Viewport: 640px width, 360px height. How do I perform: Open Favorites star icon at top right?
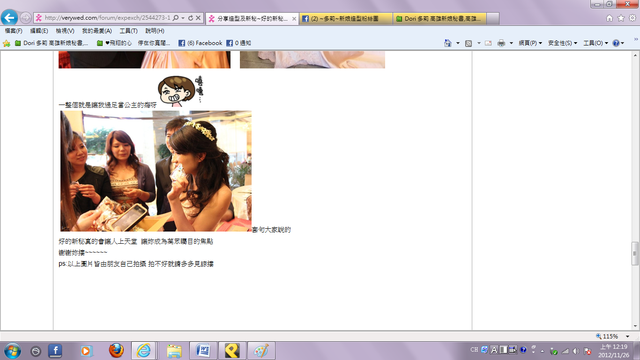pyautogui.click(x=621, y=18)
